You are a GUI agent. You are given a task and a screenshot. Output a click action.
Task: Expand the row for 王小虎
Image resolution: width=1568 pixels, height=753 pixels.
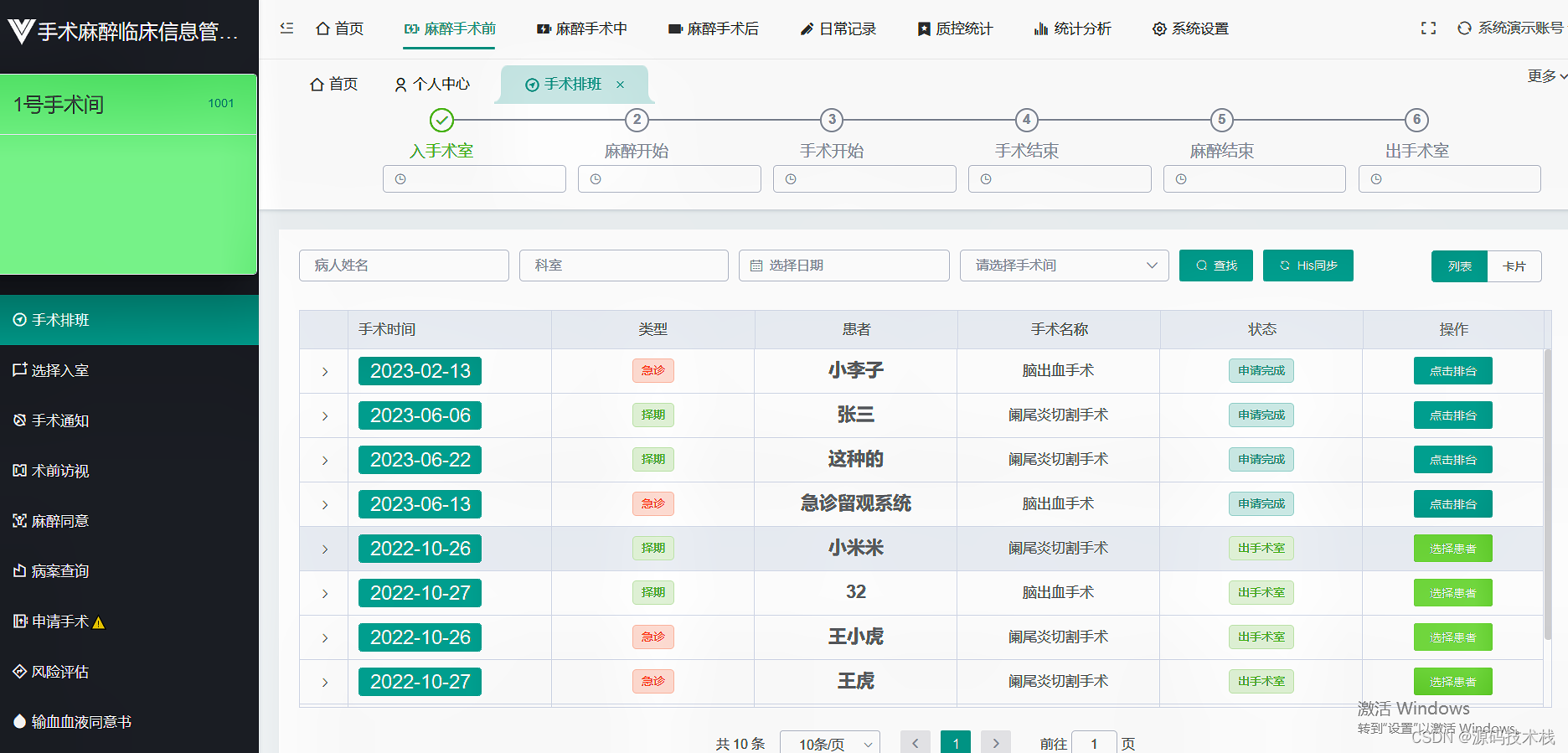point(325,638)
